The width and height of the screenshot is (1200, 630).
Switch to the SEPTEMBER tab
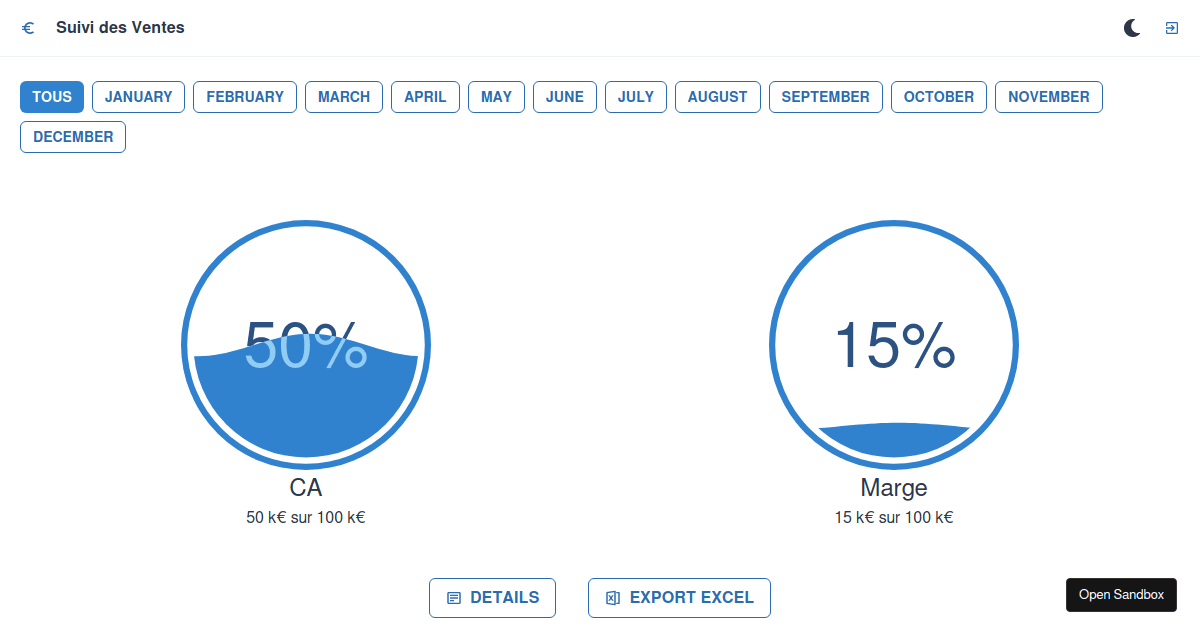point(825,96)
